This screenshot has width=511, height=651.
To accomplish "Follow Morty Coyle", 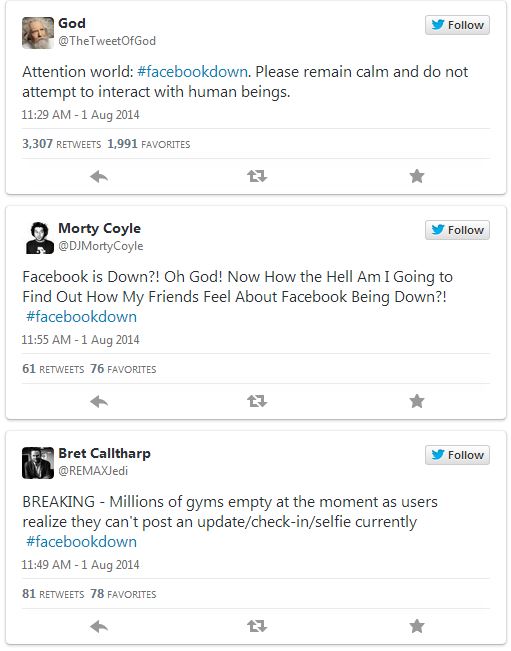I will coord(457,230).
